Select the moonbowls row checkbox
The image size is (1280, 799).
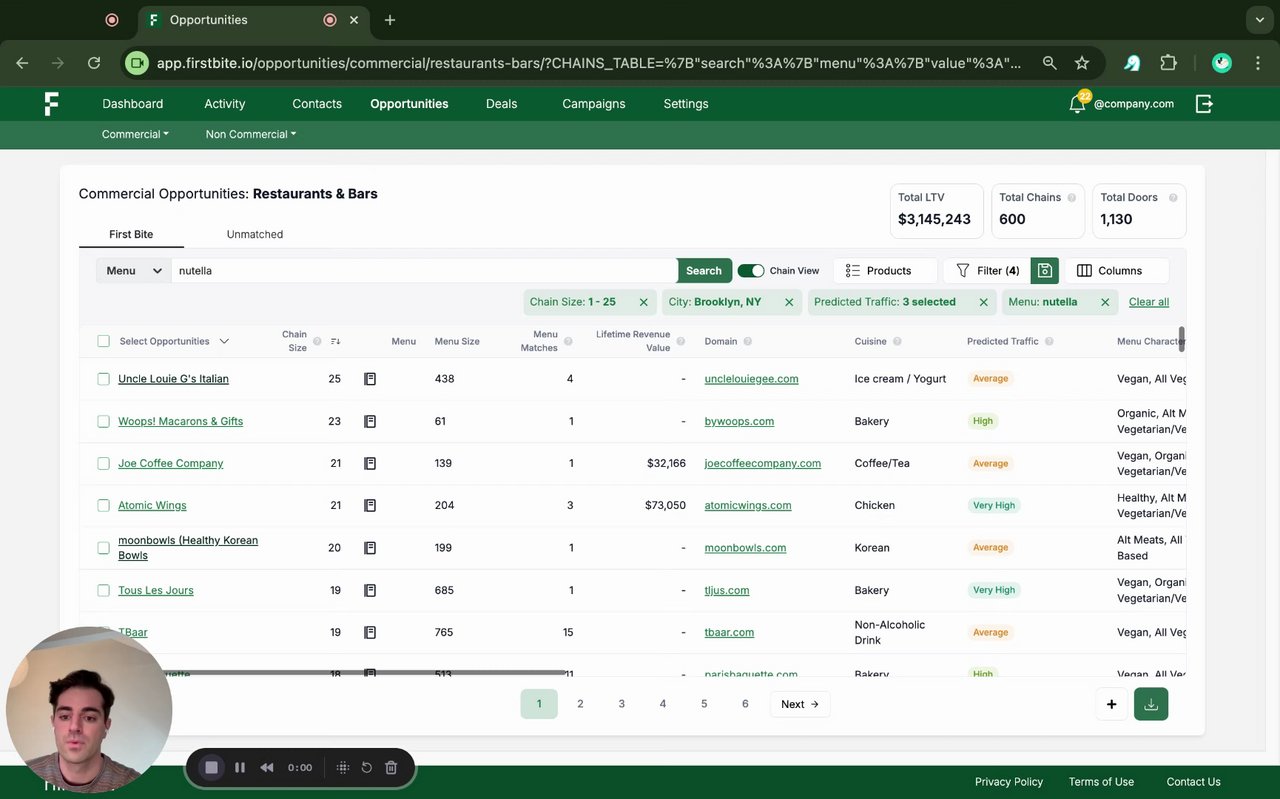103,548
